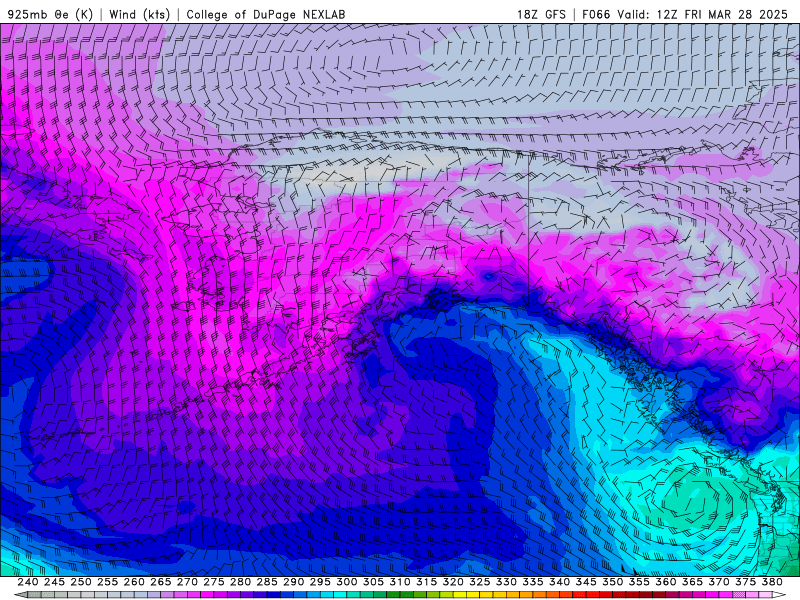
Task: Click the yellow color bar swatch under 320
Action: (460, 595)
